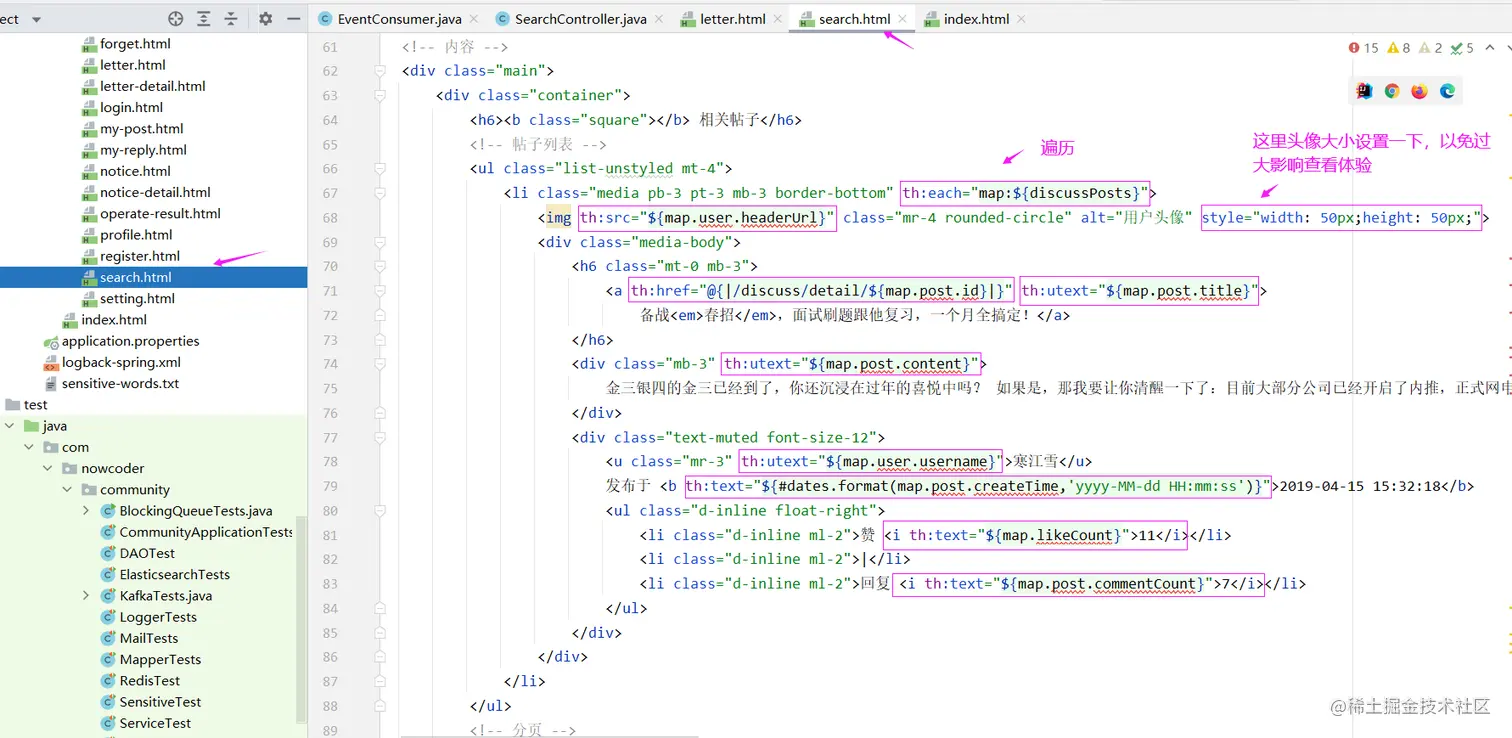The image size is (1512, 738).
Task: Click green typo indicator showing 5
Action: (1462, 47)
